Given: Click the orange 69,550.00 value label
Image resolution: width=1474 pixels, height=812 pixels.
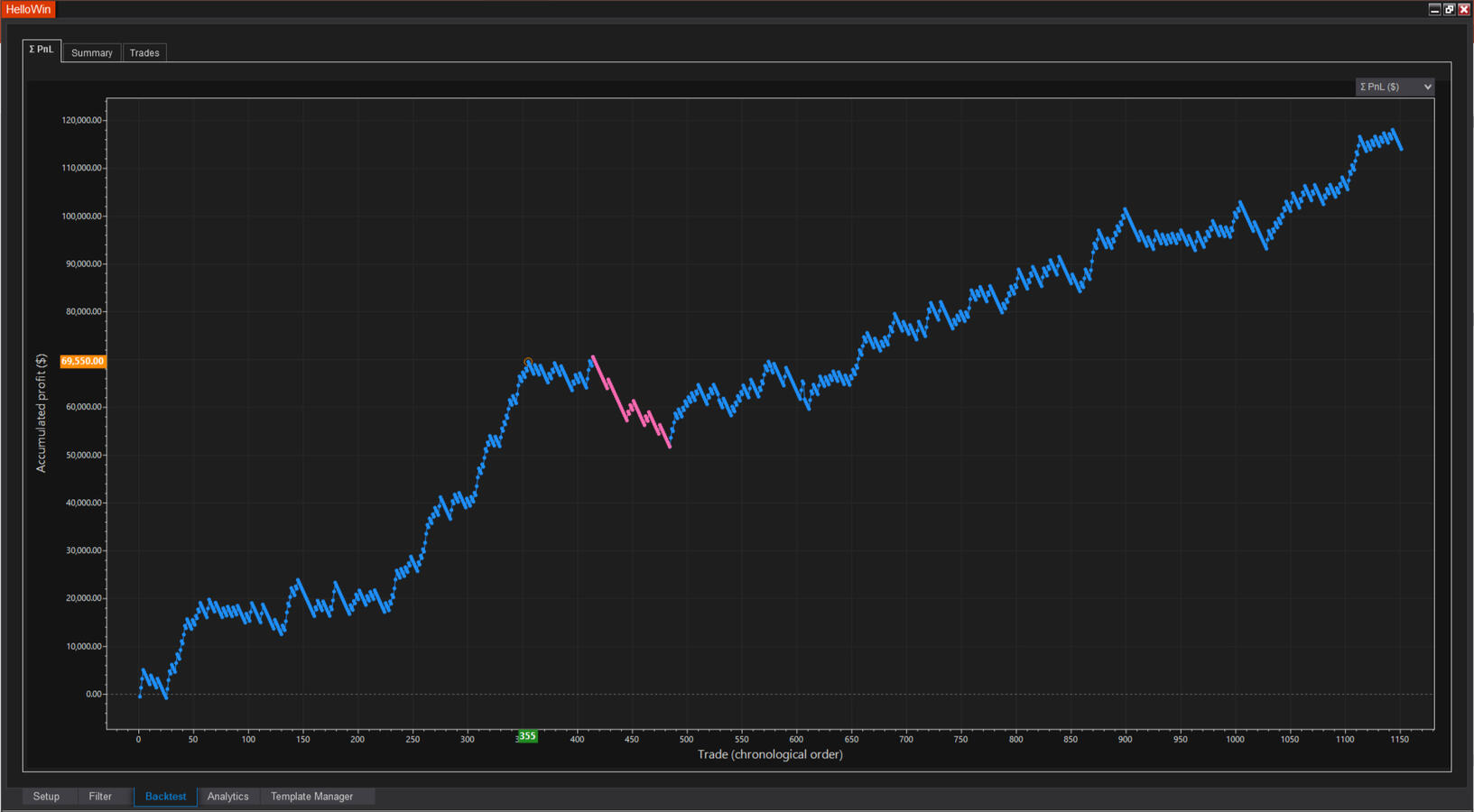Looking at the screenshot, I should tap(82, 361).
